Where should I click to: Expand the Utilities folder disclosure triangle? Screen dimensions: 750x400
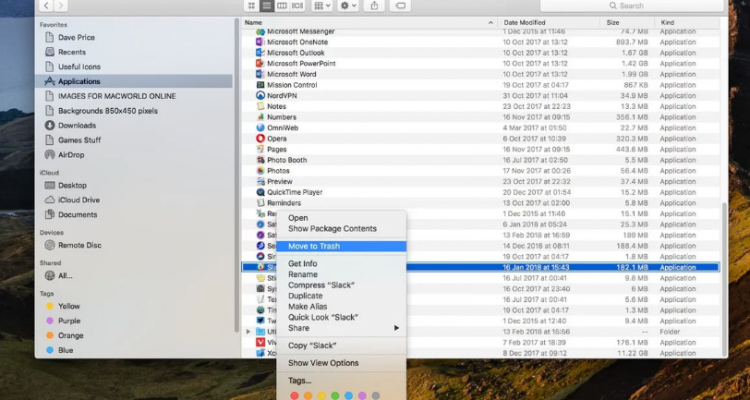(x=248, y=332)
